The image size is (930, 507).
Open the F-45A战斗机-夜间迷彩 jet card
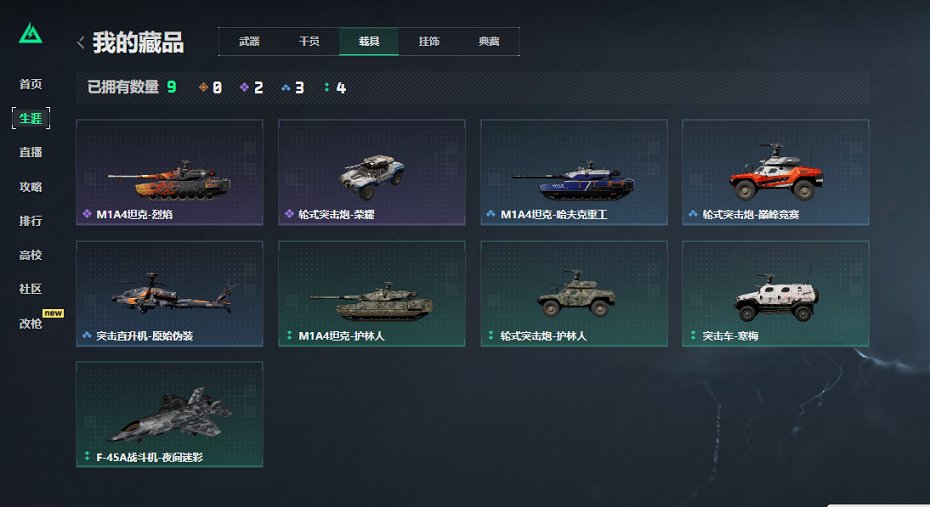tap(170, 414)
